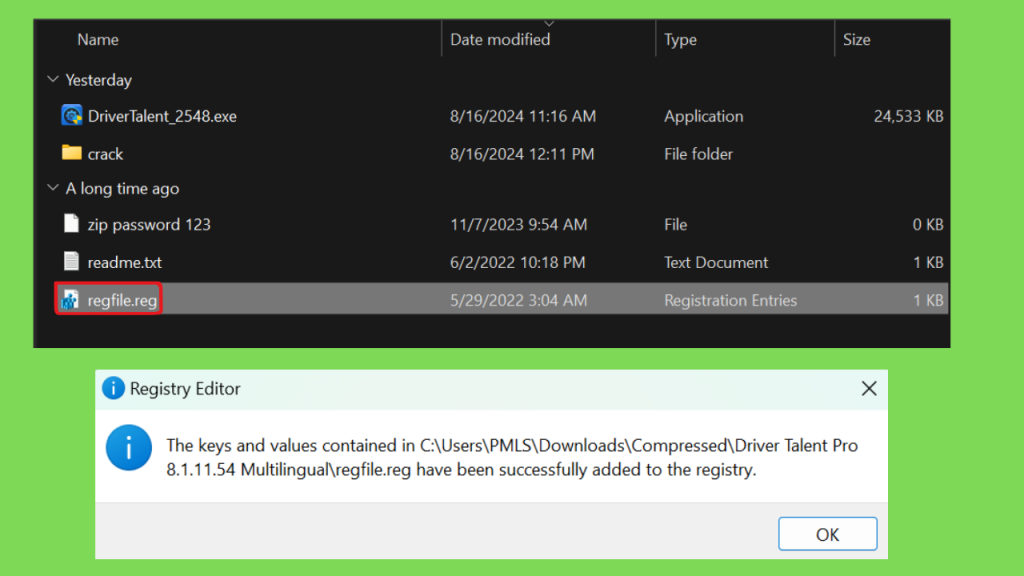Screen dimensions: 1024x576
Task: Click the Application type cell
Action: (703, 116)
